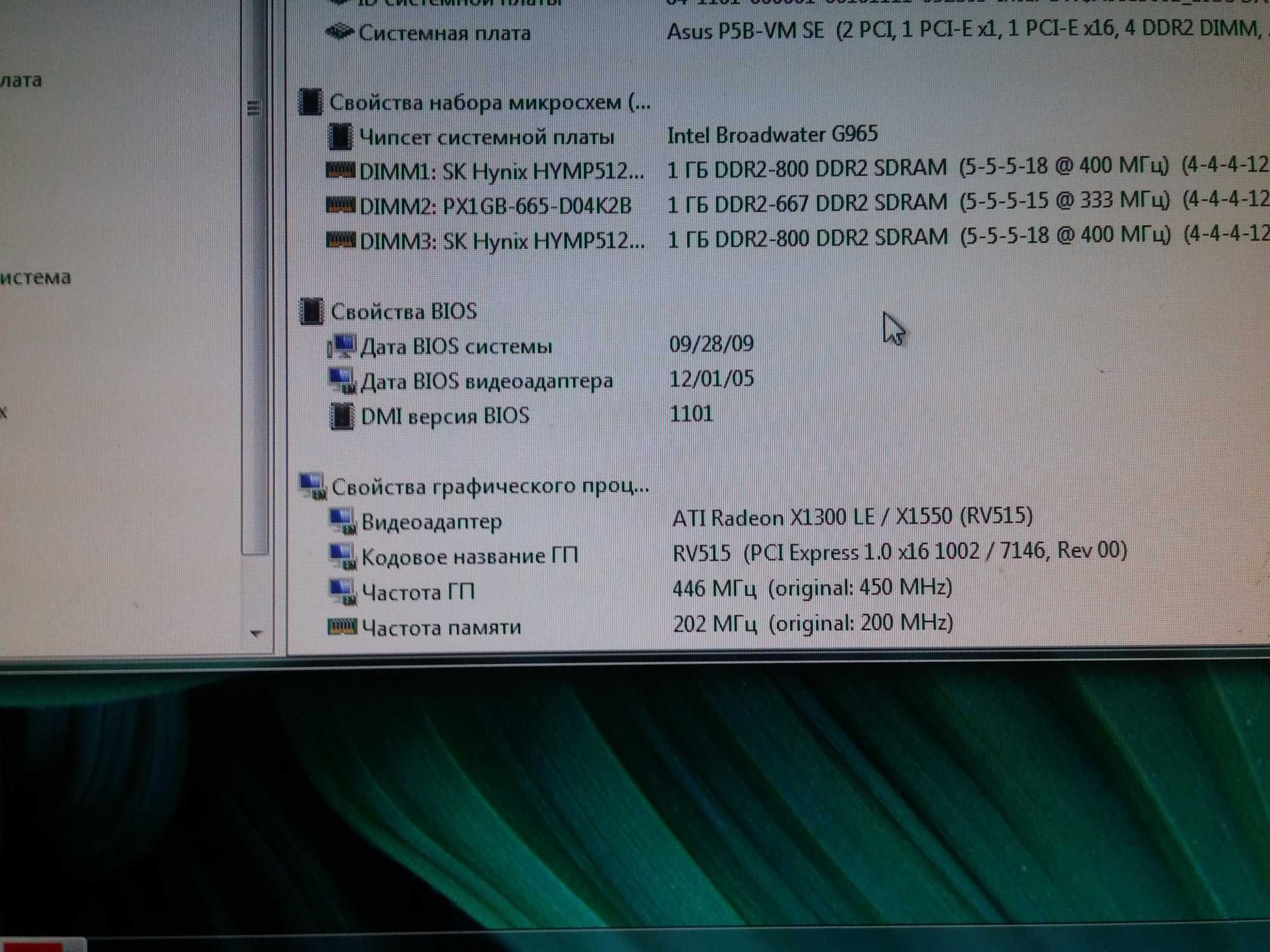Select the 1101 BIOS version value
This screenshot has width=1270, height=952.
[692, 414]
